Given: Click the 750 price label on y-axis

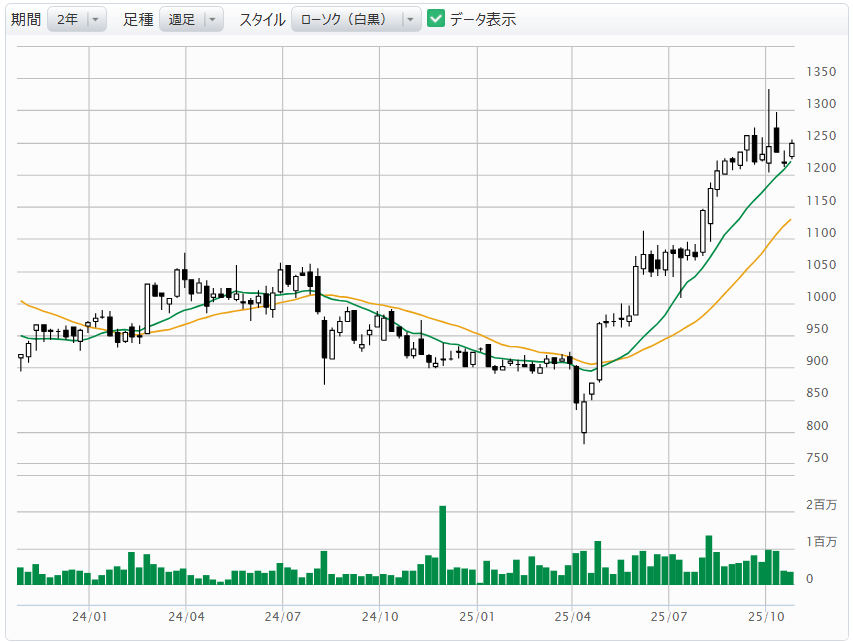Looking at the screenshot, I should [818, 458].
